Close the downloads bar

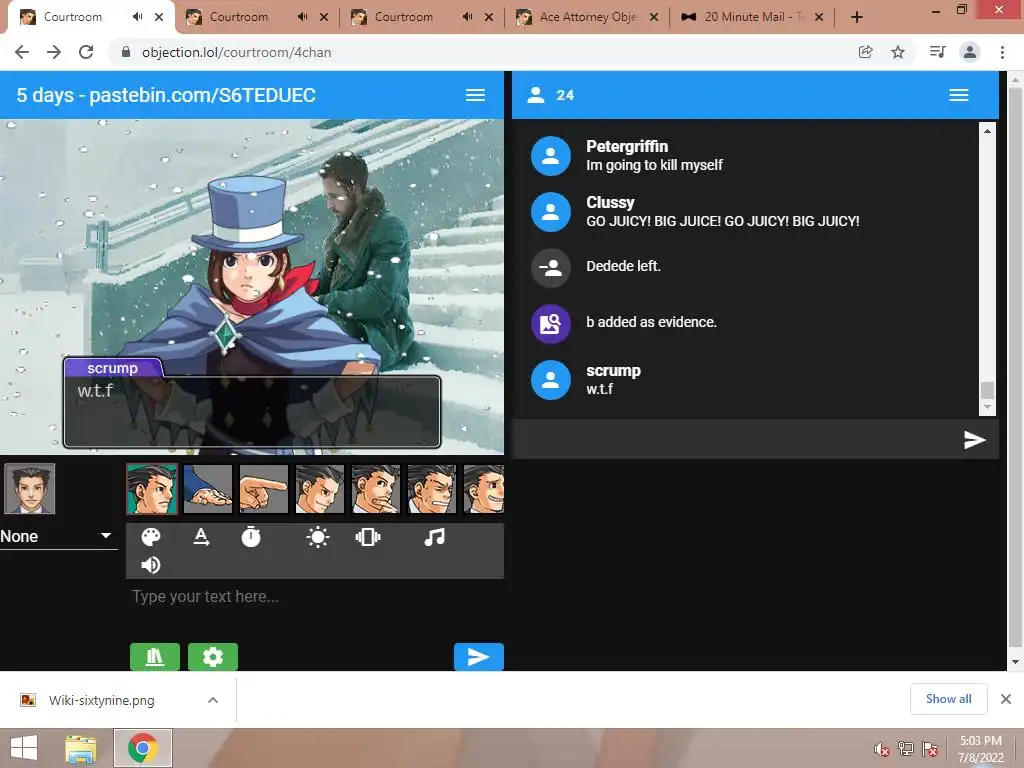tap(1006, 699)
